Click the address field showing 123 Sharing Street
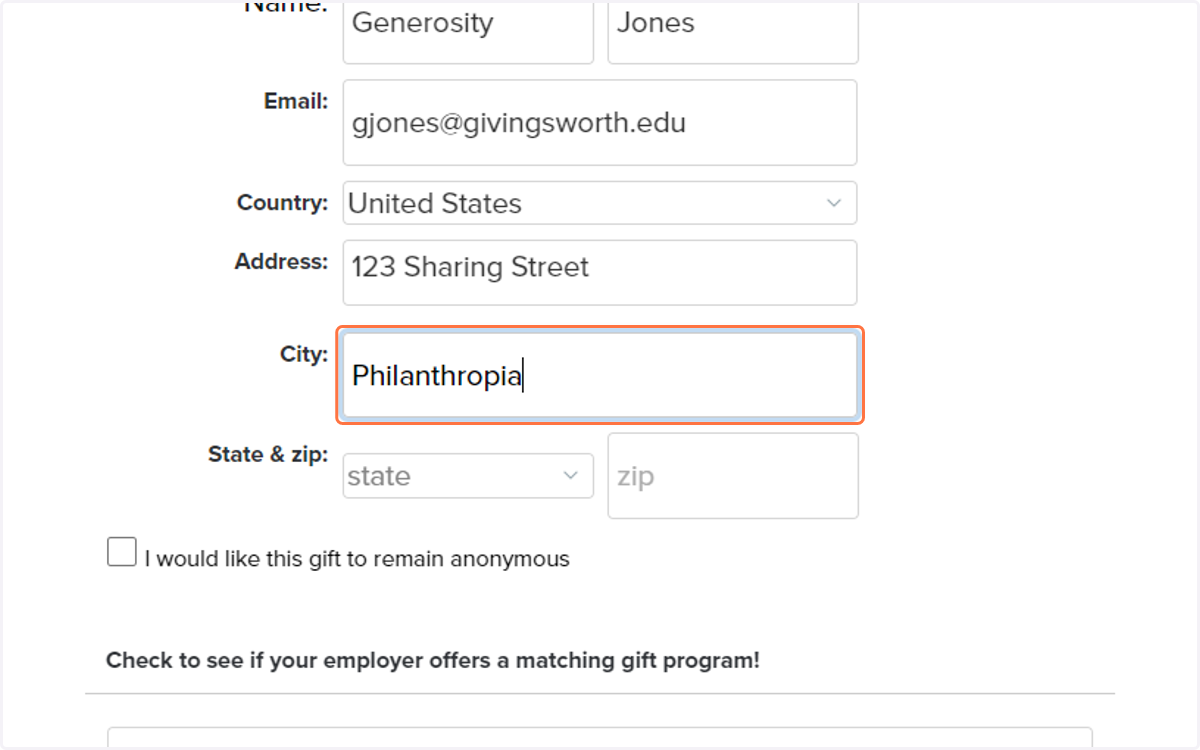Viewport: 1200px width, 750px height. coord(600,272)
